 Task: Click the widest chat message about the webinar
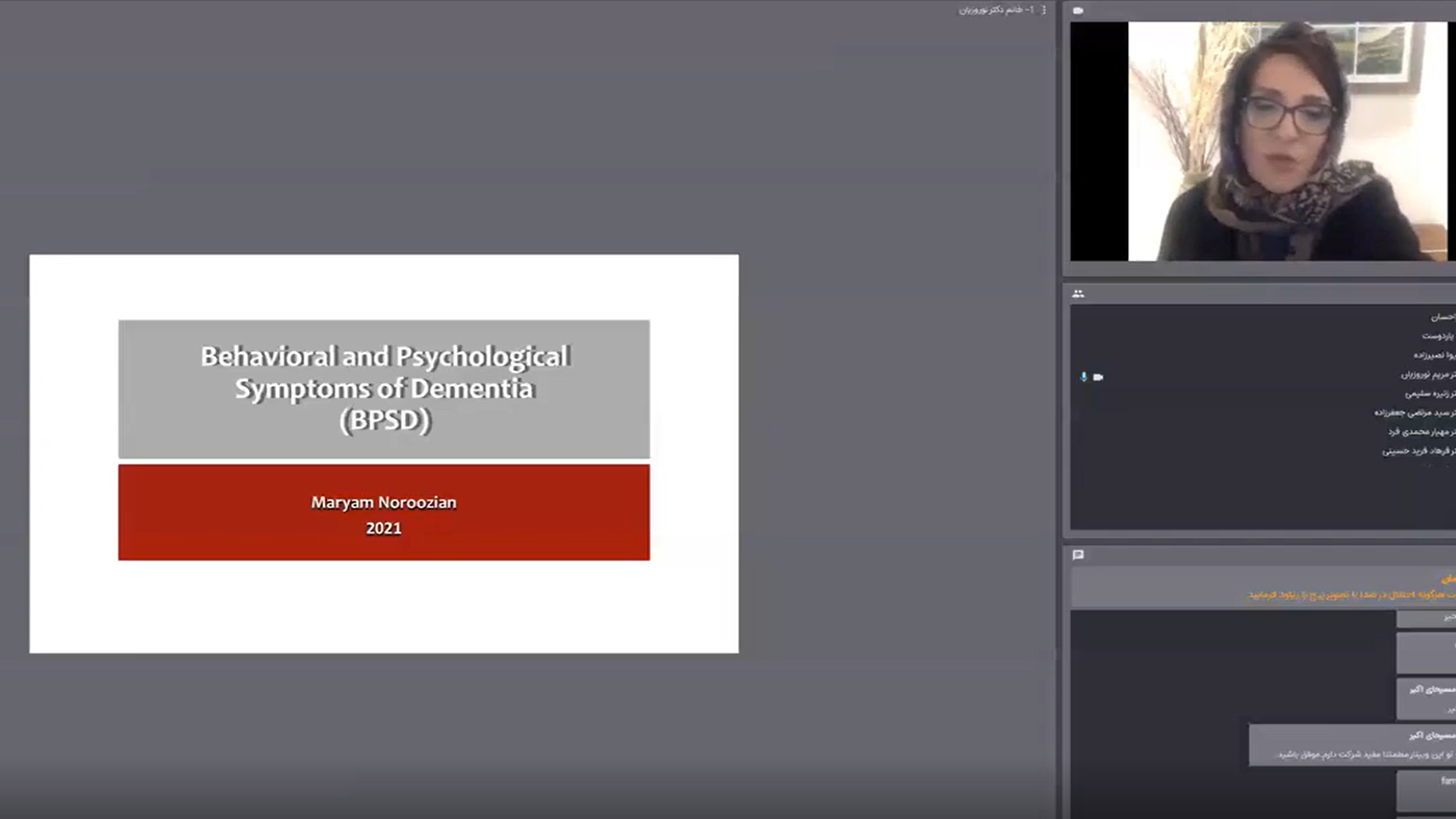[1352, 745]
